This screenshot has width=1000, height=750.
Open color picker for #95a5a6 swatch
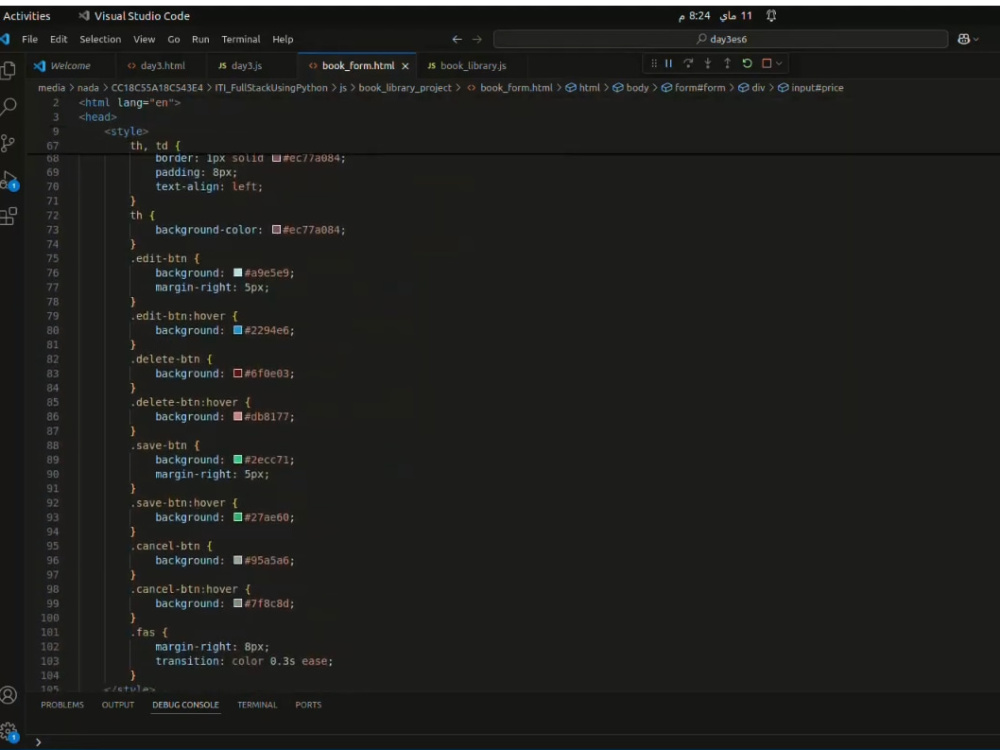point(238,560)
